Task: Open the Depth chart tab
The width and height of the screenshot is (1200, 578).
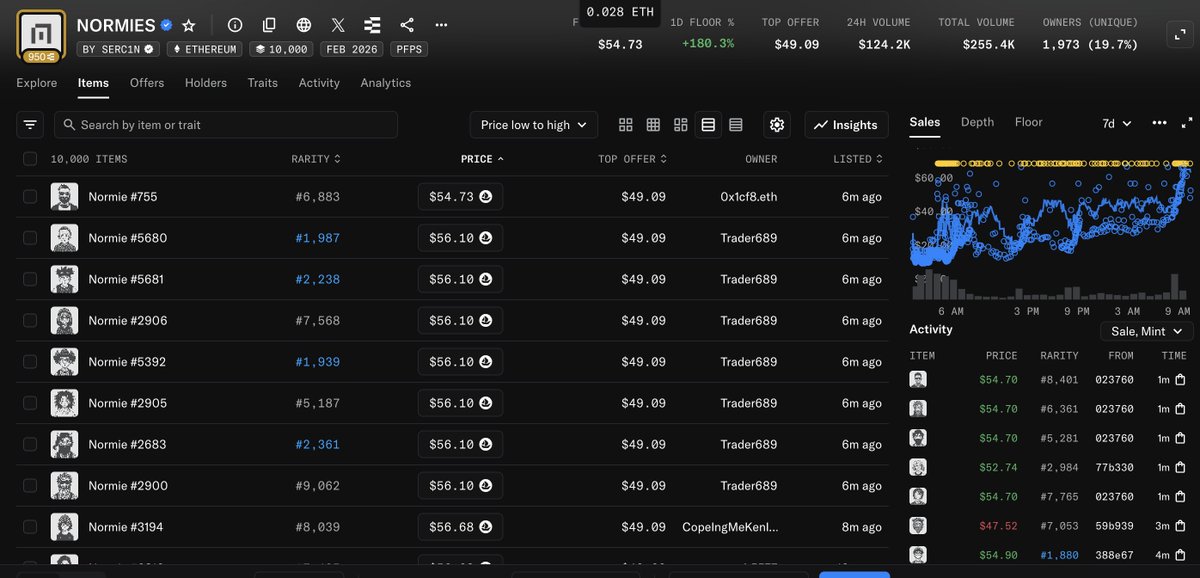Action: [x=977, y=122]
